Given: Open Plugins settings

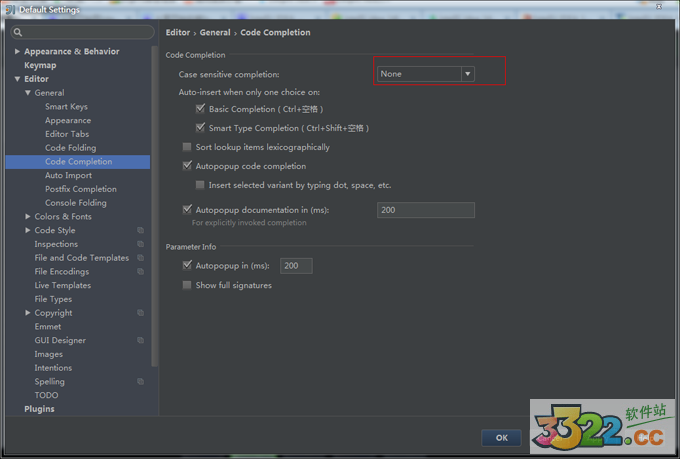Looking at the screenshot, I should pyautogui.click(x=39, y=409).
